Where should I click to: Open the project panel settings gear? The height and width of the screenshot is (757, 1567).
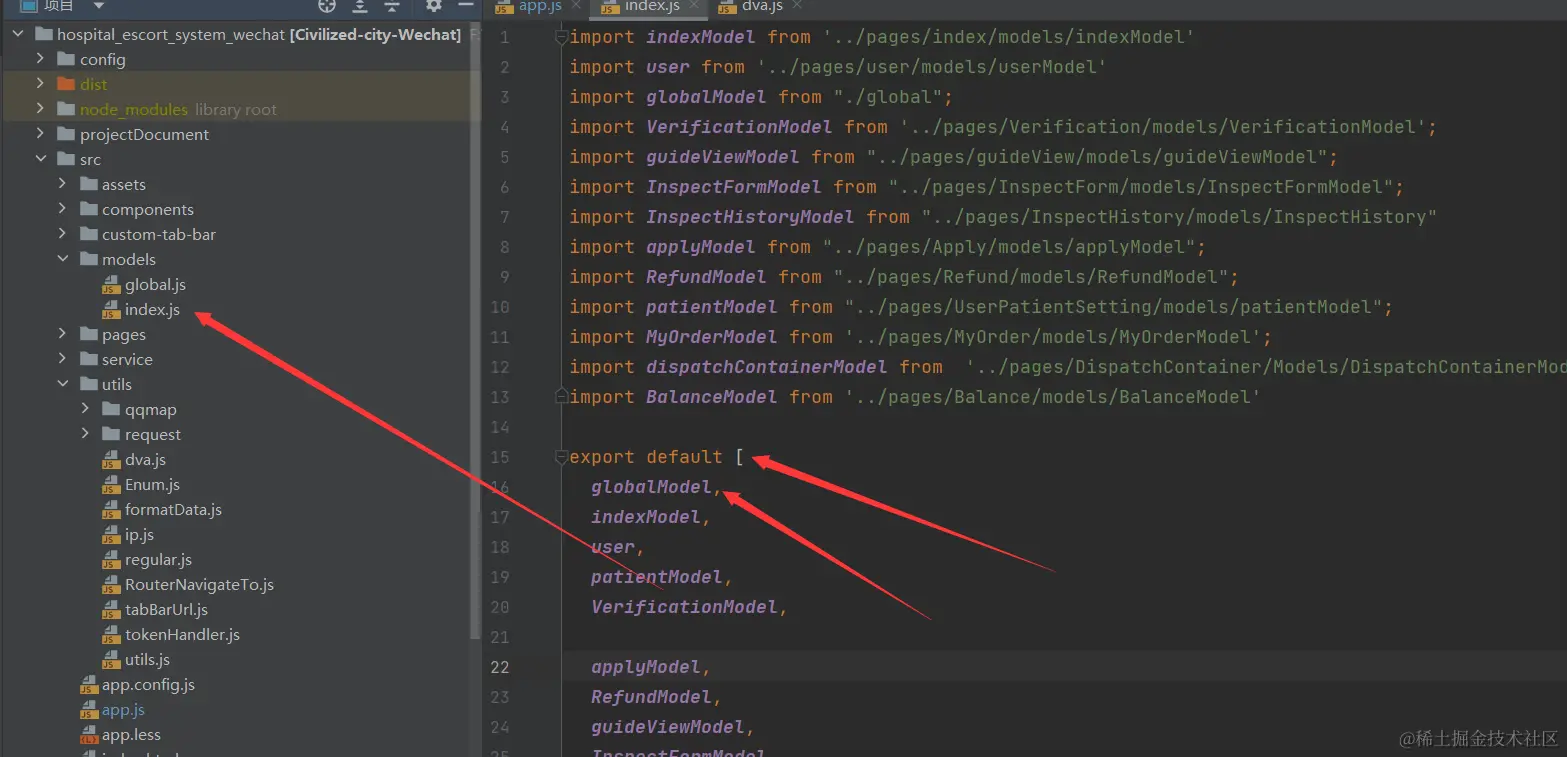[434, 6]
